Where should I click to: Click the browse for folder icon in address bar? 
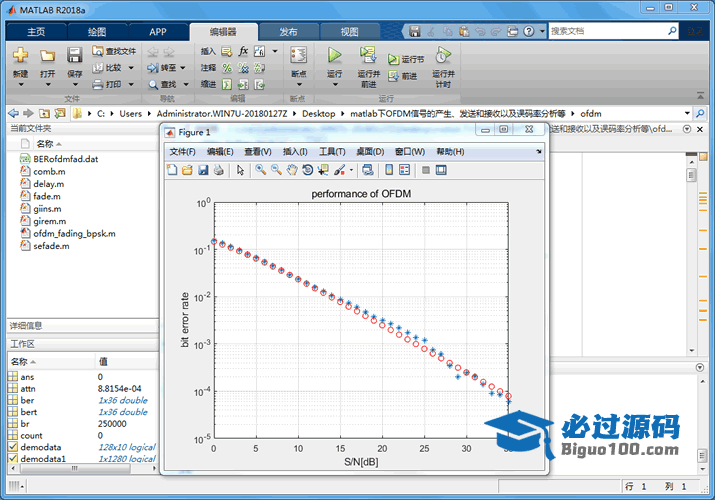pos(60,113)
